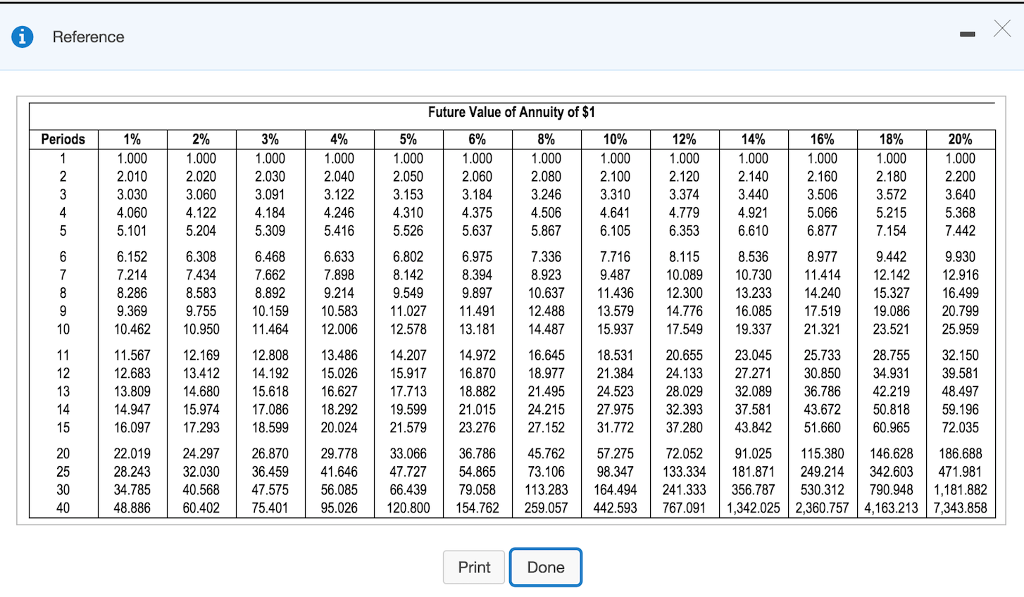The height and width of the screenshot is (597, 1024).
Task: Click the value 3.310
Action: tap(615, 195)
